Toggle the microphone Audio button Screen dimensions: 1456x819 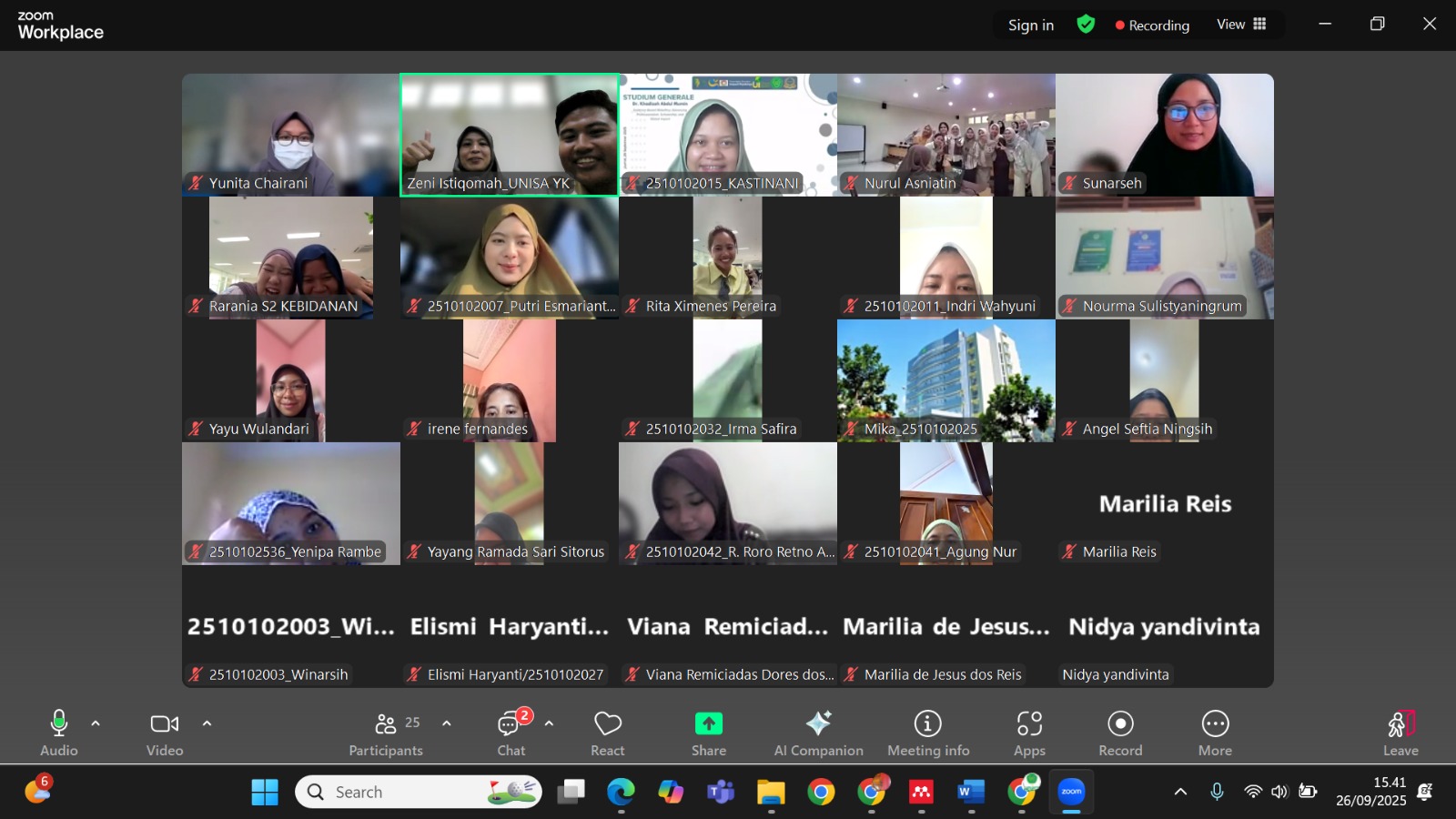58,733
